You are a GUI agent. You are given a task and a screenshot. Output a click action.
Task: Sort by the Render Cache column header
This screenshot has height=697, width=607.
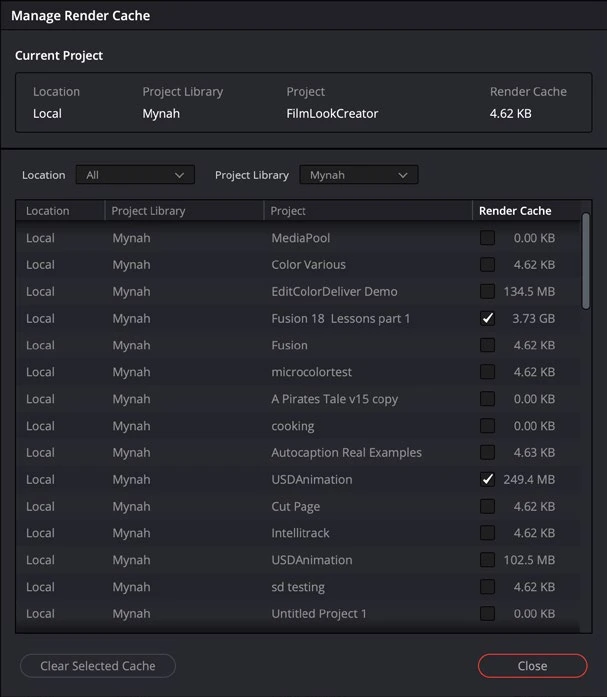pos(527,211)
